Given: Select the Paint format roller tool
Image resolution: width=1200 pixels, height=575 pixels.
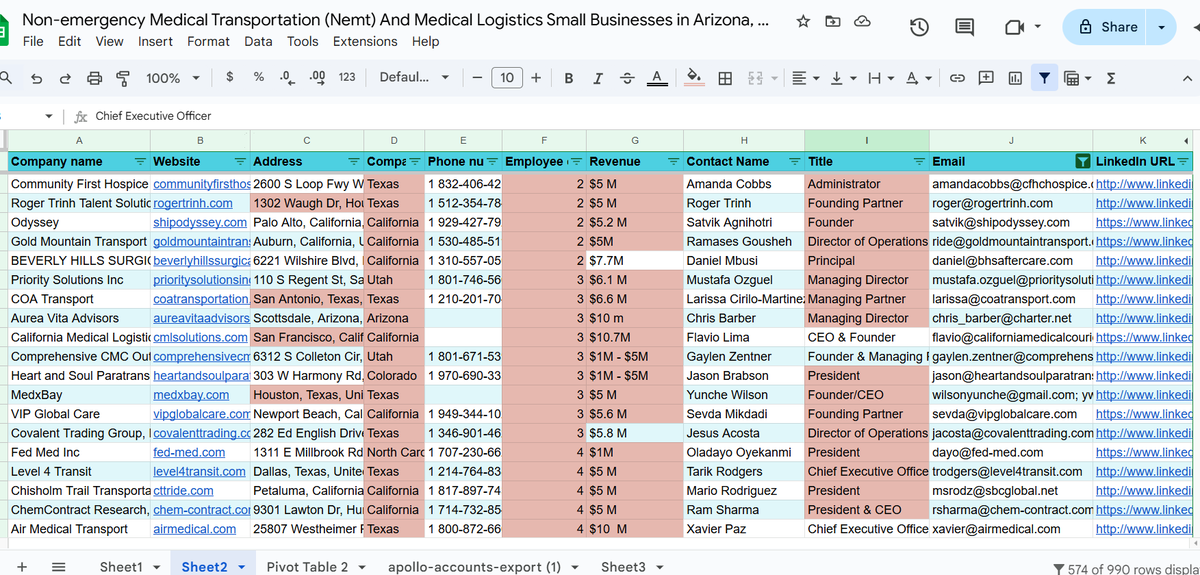Looking at the screenshot, I should coord(123,78).
